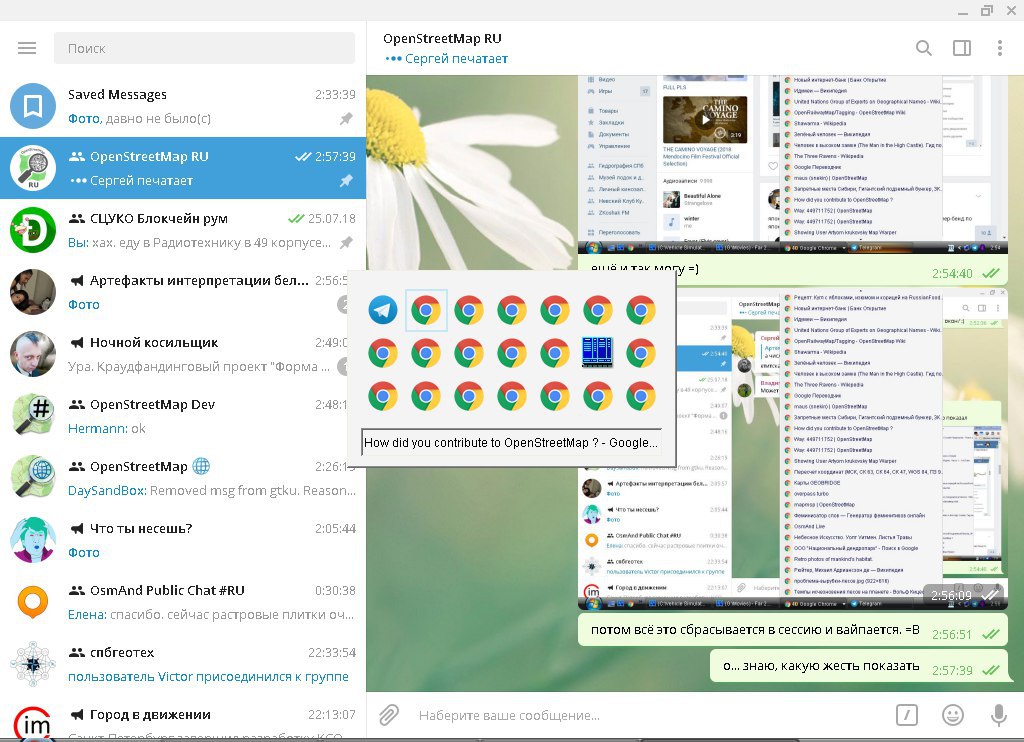
Task: Click the 'How did you contribute to OpenStreetMap' switcher label
Action: click(511, 442)
